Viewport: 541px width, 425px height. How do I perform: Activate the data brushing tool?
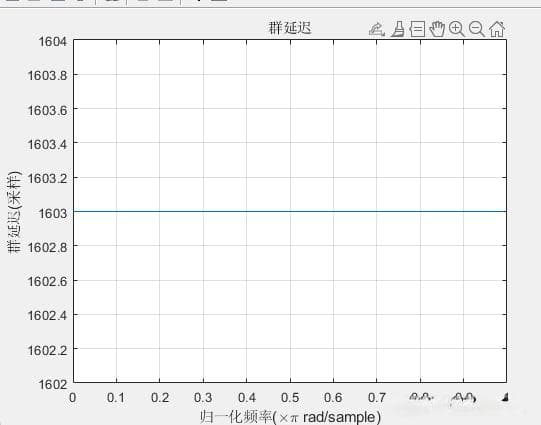pos(398,29)
